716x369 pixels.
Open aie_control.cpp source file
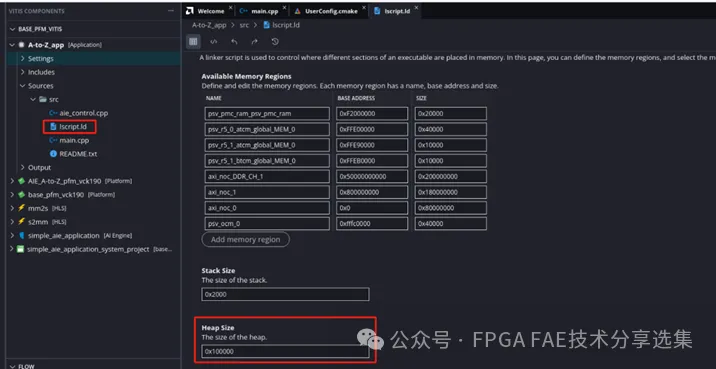79,113
